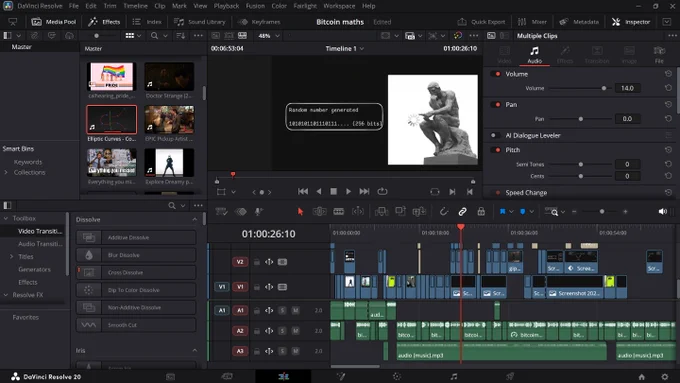The image size is (680, 383).
Task: Click the timeline speaker volume icon
Action: click(663, 212)
